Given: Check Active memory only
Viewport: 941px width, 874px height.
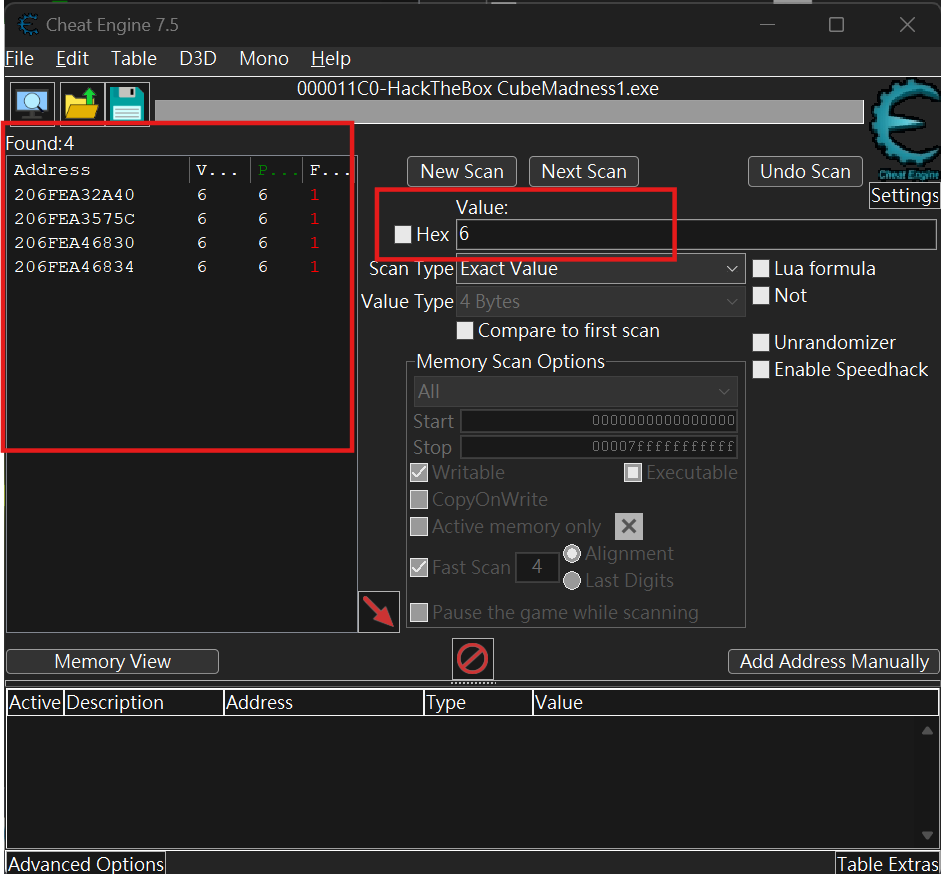Looking at the screenshot, I should tap(419, 526).
